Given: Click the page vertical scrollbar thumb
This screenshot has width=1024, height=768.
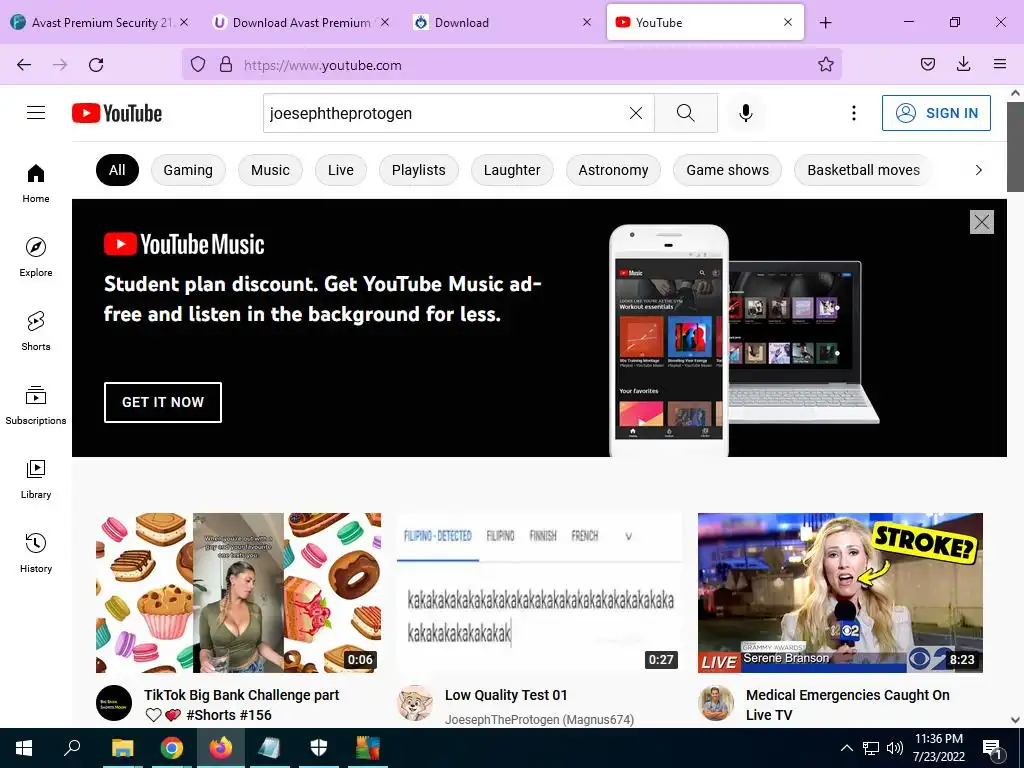Looking at the screenshot, I should coord(1015,145).
